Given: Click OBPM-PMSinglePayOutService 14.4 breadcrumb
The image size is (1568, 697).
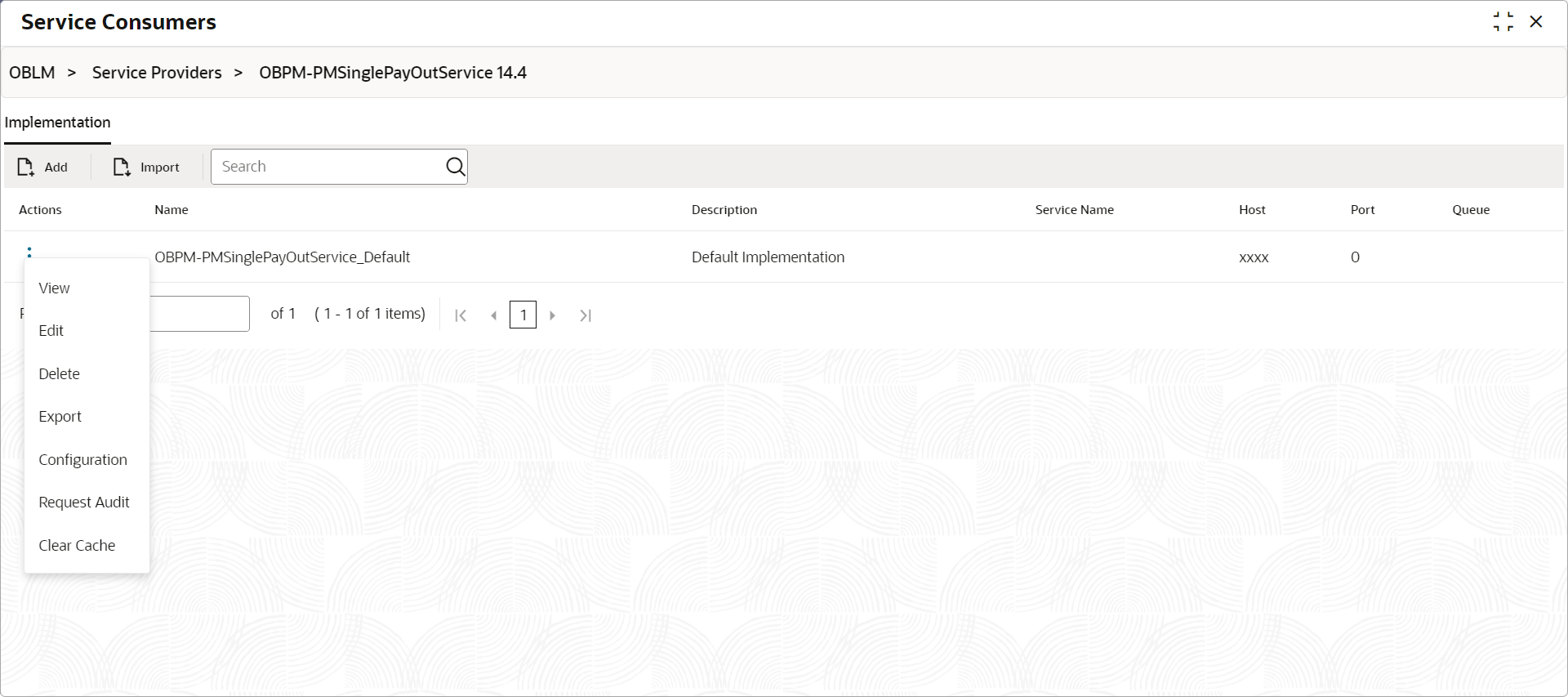Looking at the screenshot, I should 393,73.
